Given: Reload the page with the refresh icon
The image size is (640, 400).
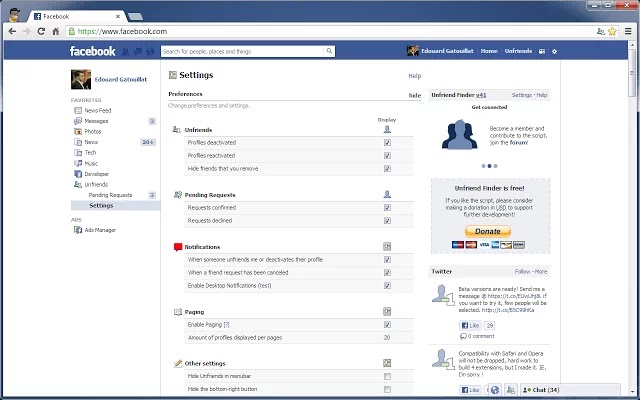Looking at the screenshot, I should tap(41, 31).
